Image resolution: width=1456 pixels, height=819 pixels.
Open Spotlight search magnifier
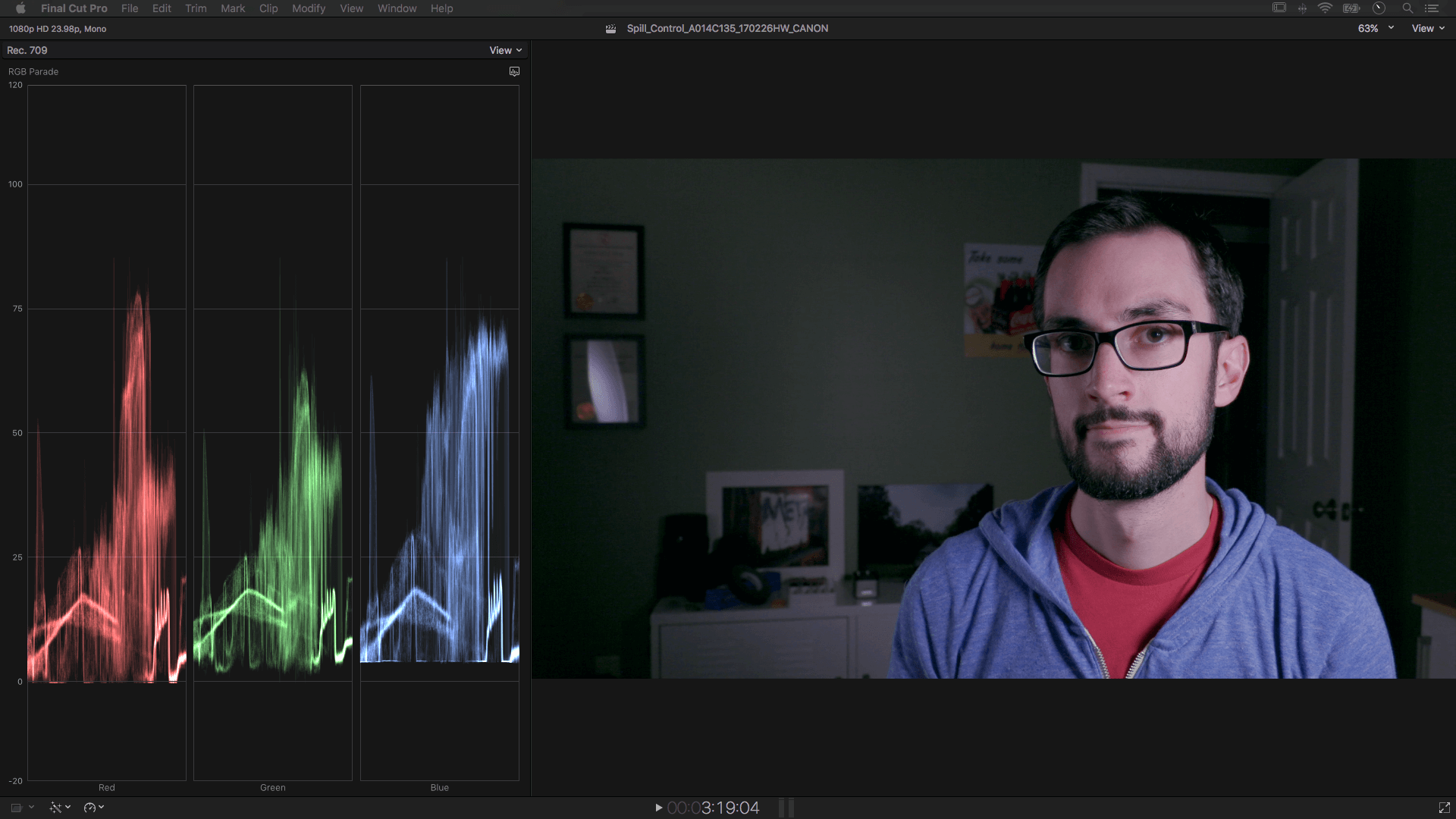point(1407,8)
